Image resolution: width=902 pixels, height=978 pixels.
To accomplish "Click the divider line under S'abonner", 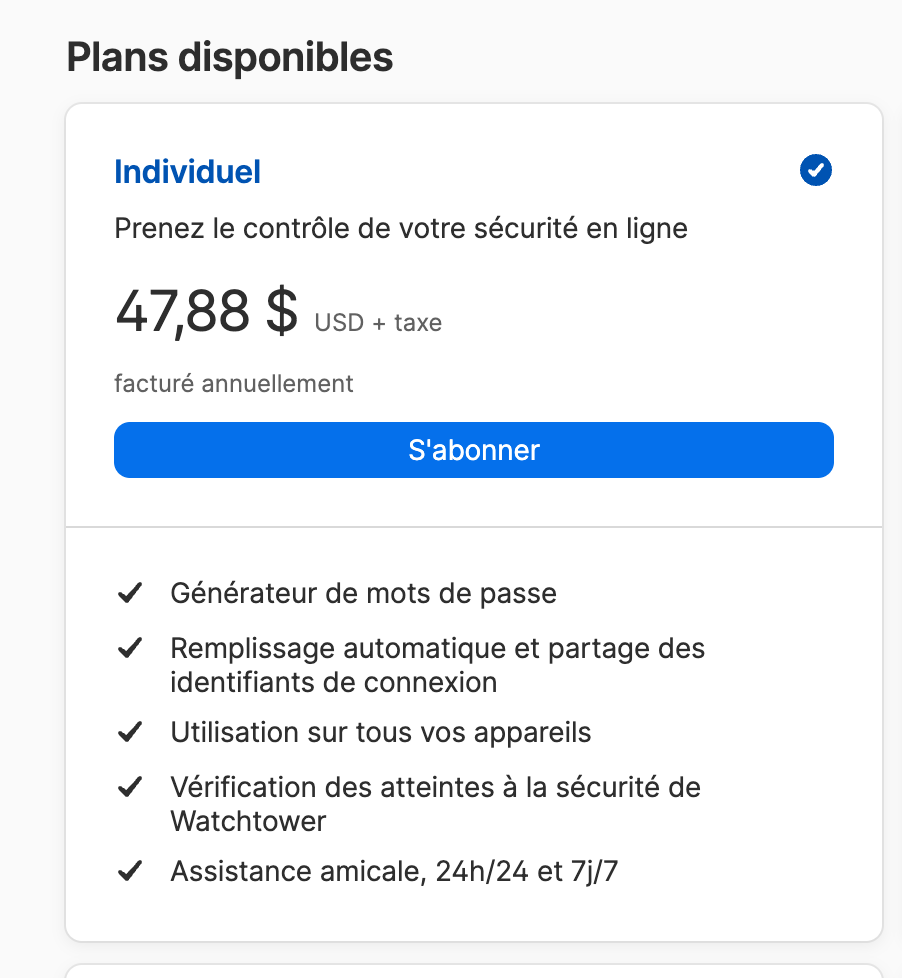I will click(x=474, y=526).
